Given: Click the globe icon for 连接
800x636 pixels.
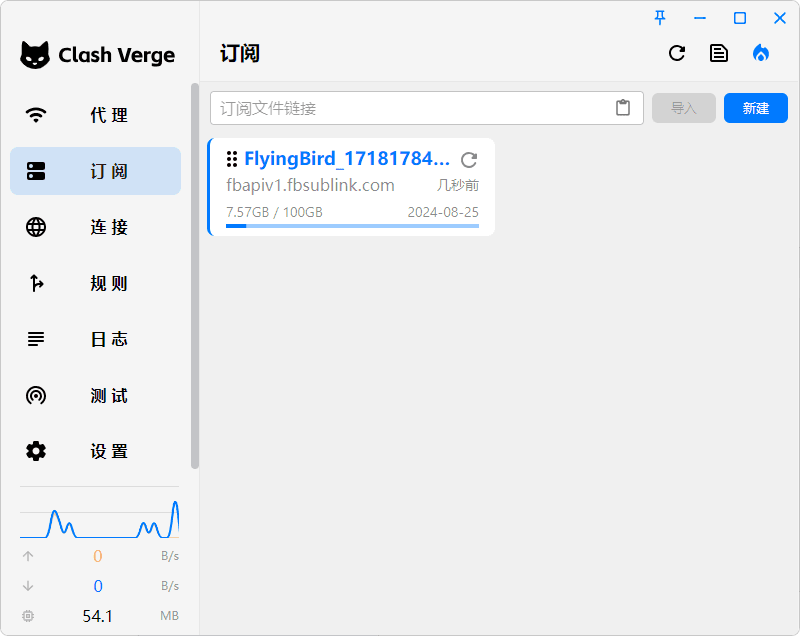Looking at the screenshot, I should coord(36,227).
